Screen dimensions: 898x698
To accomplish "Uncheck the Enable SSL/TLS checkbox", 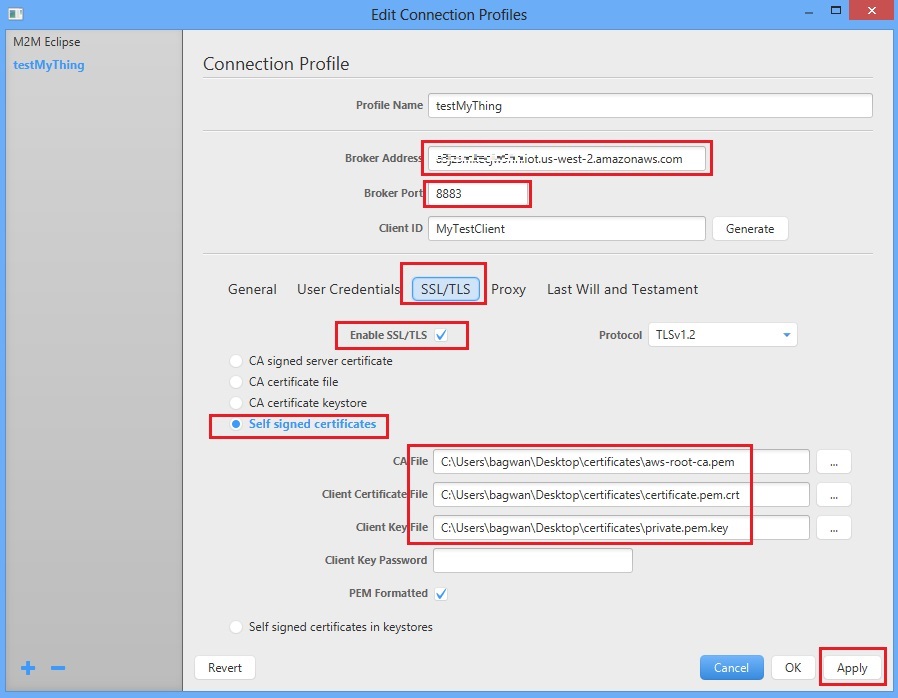I will point(441,335).
